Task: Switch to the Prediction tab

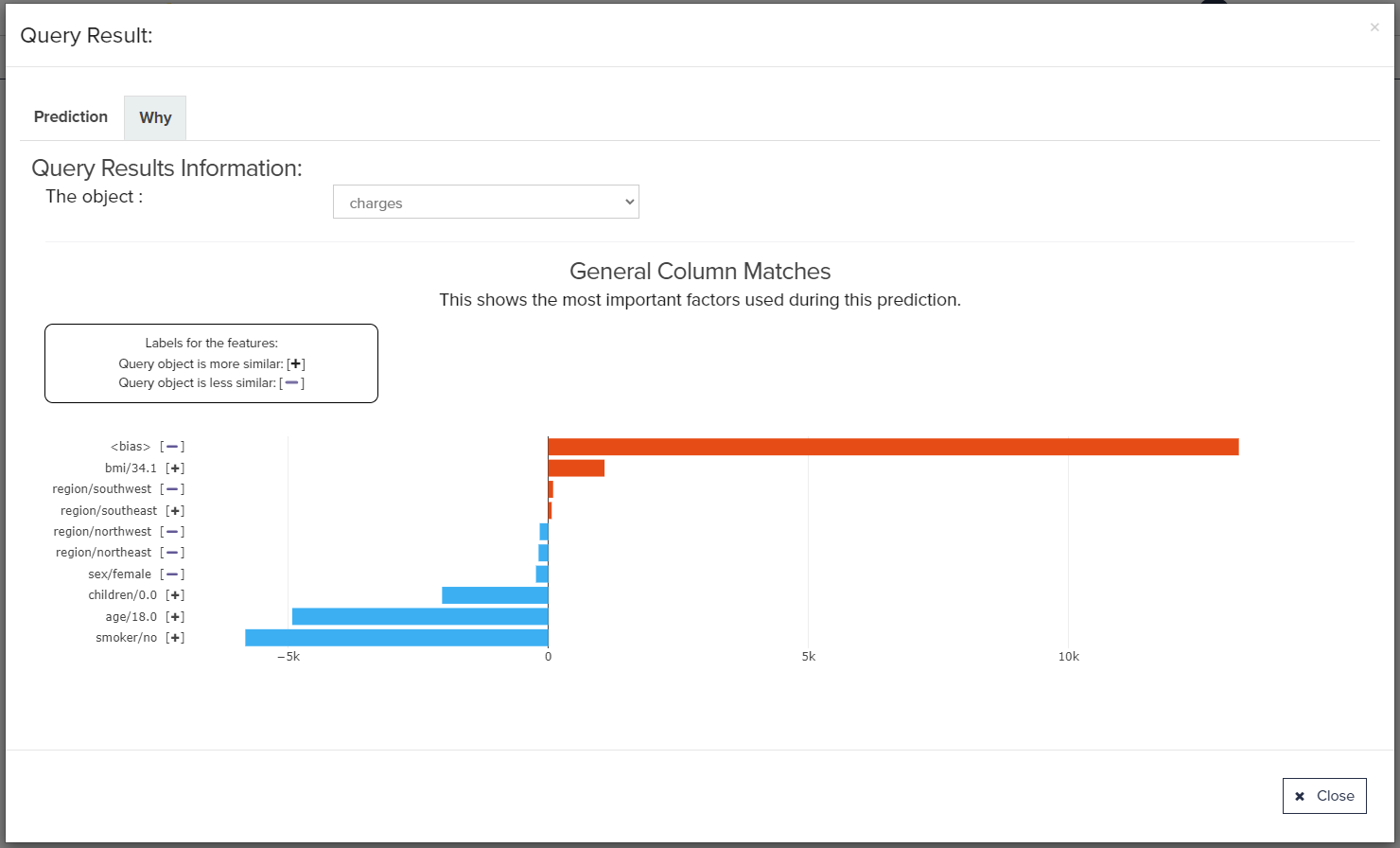Action: [x=71, y=117]
